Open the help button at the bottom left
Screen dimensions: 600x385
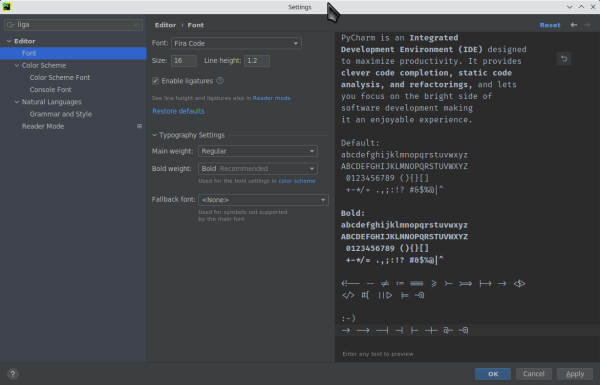[x=12, y=374]
